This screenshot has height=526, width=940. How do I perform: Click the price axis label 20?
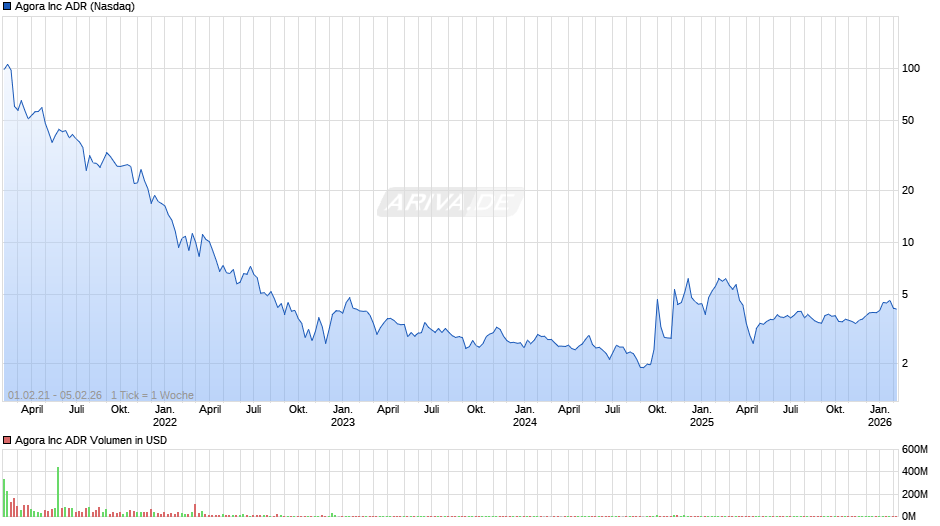[x=908, y=190]
